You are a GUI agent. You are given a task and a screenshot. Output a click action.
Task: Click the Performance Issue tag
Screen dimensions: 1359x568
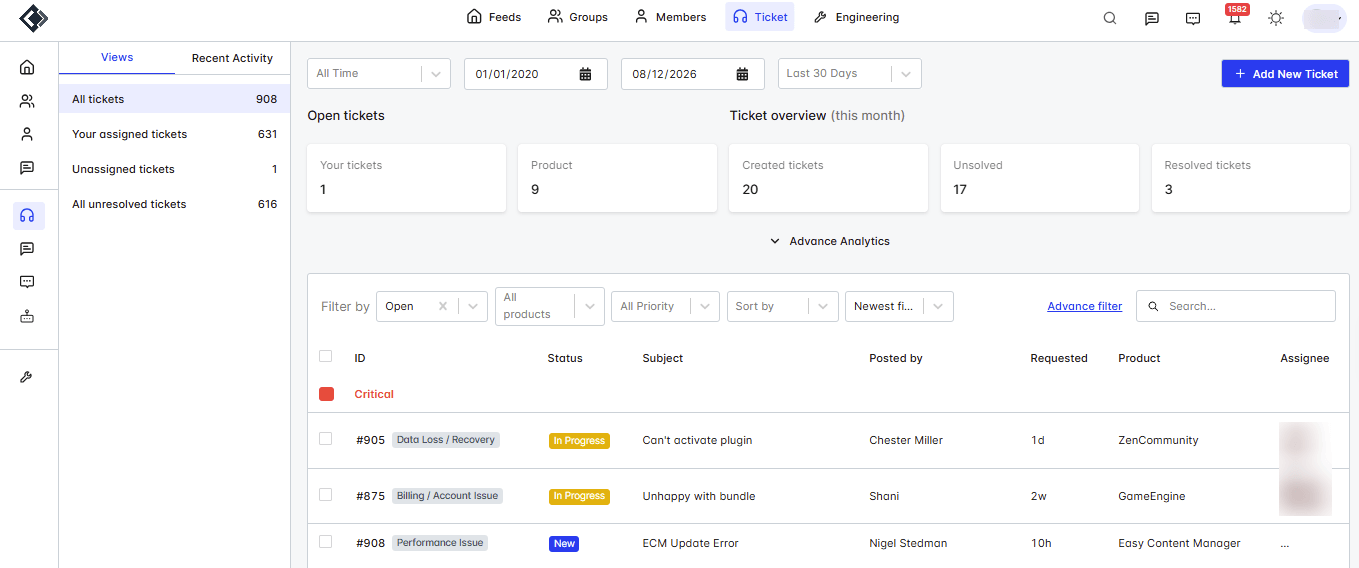pyautogui.click(x=440, y=542)
